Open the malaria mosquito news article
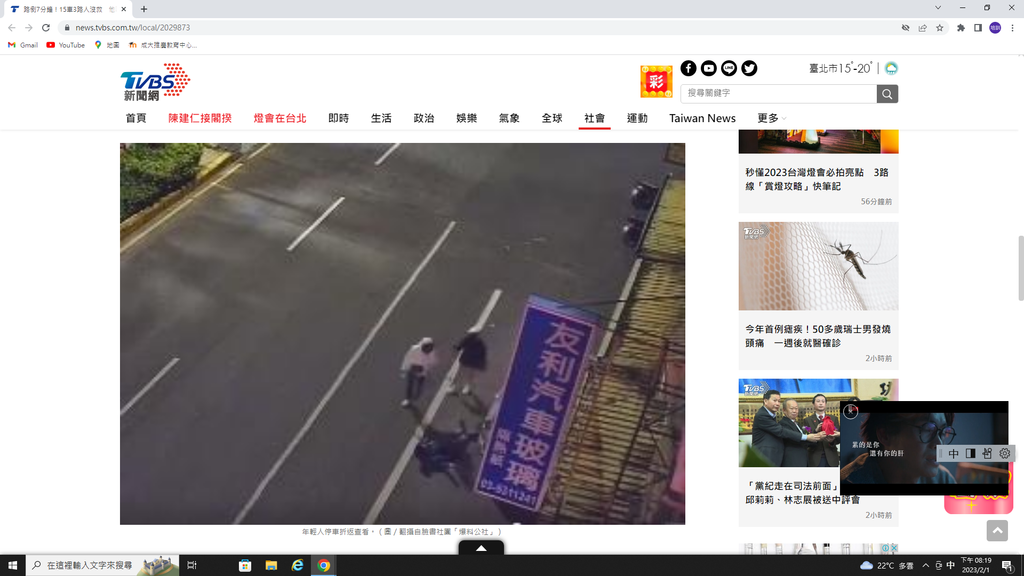Screen dimensions: 1024x576 818,335
